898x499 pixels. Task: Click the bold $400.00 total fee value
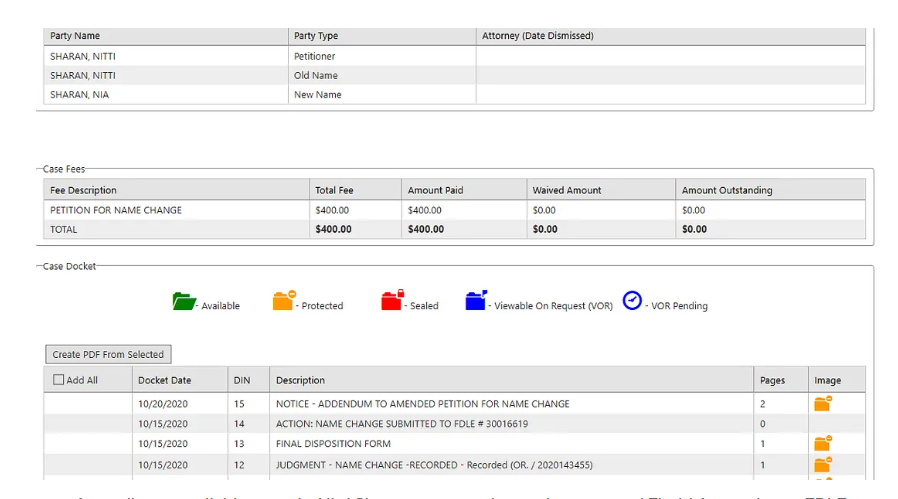(333, 229)
